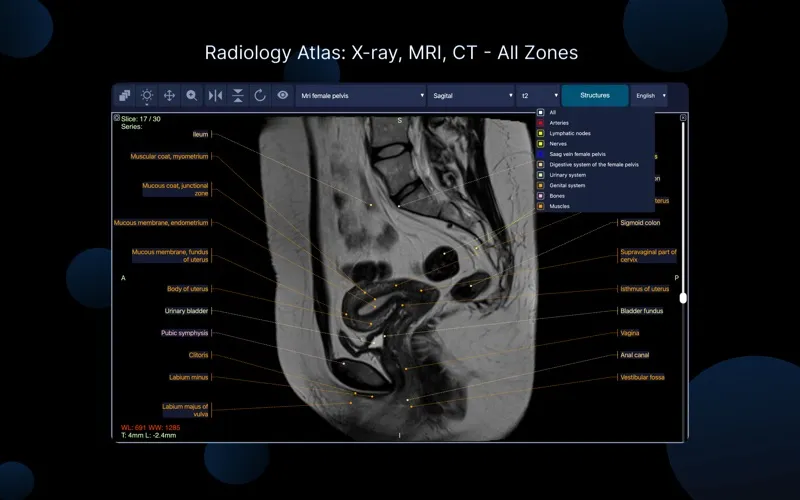
Task: Toggle Digestive system of the female pelvis
Action: coord(541,165)
